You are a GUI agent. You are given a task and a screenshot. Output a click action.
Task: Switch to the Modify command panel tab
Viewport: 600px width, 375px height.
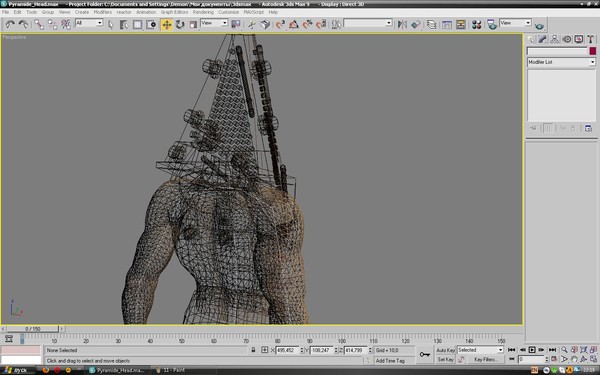(543, 39)
